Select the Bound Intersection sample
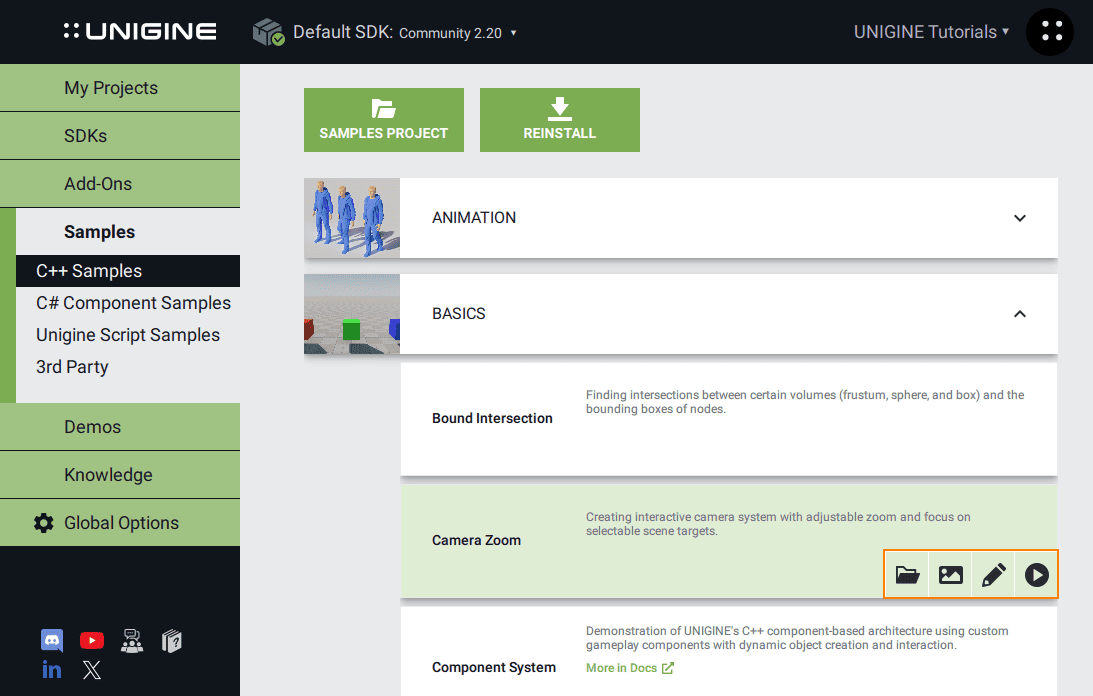This screenshot has height=696, width=1093. [492, 418]
